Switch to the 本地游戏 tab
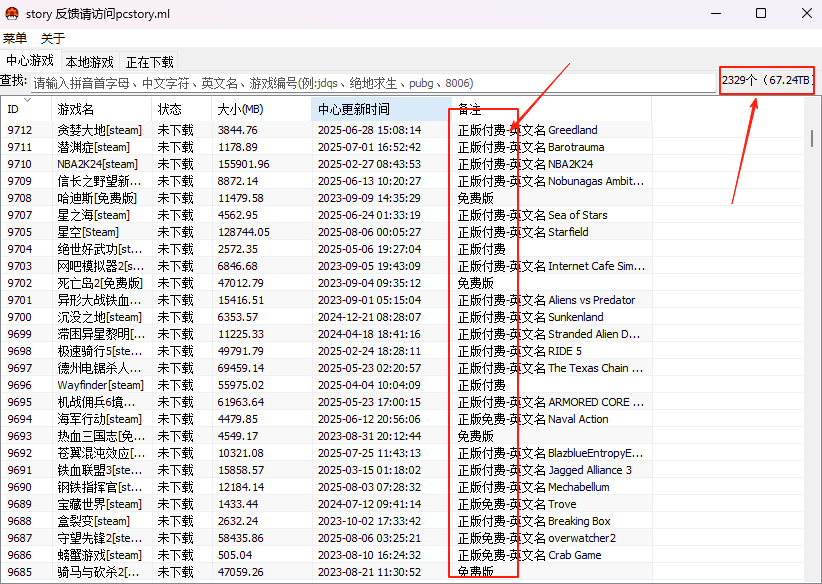822x584 pixels. [x=90, y=62]
